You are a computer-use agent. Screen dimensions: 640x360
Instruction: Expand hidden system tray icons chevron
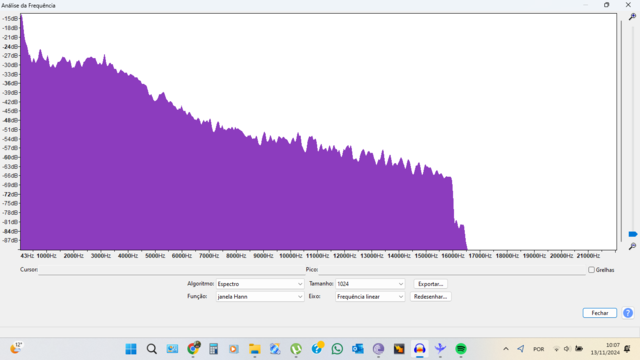(506, 349)
